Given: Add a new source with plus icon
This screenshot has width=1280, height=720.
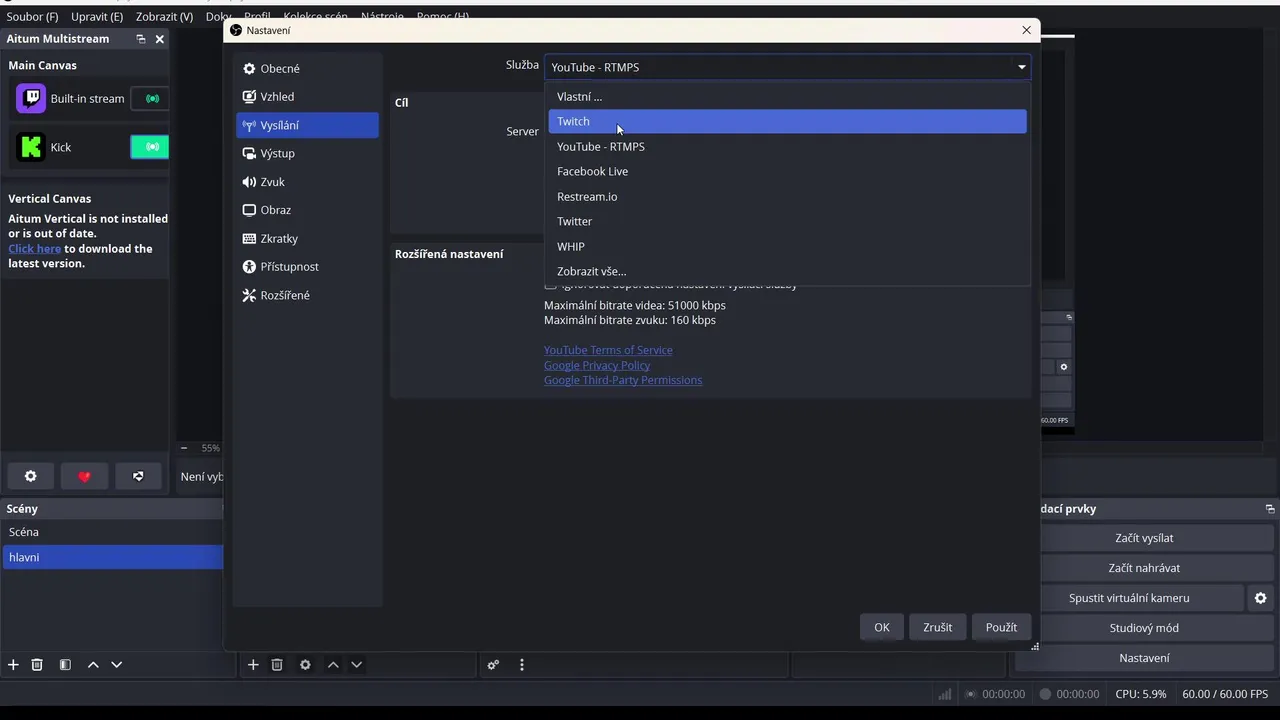Looking at the screenshot, I should (253, 665).
